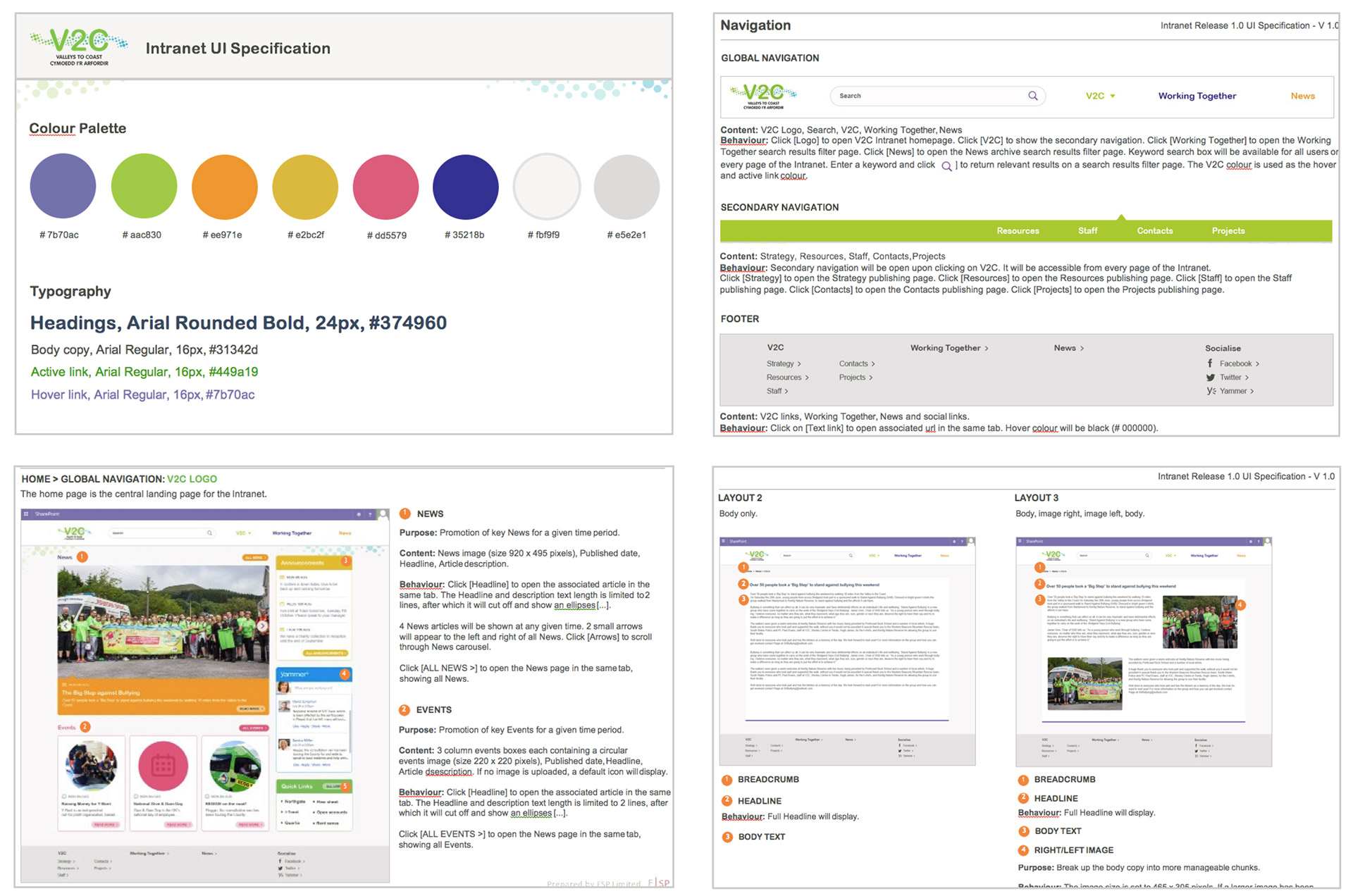This screenshot has height=896, width=1353.
Task: Pick the green #aac830 colour swatch
Action: (x=144, y=186)
